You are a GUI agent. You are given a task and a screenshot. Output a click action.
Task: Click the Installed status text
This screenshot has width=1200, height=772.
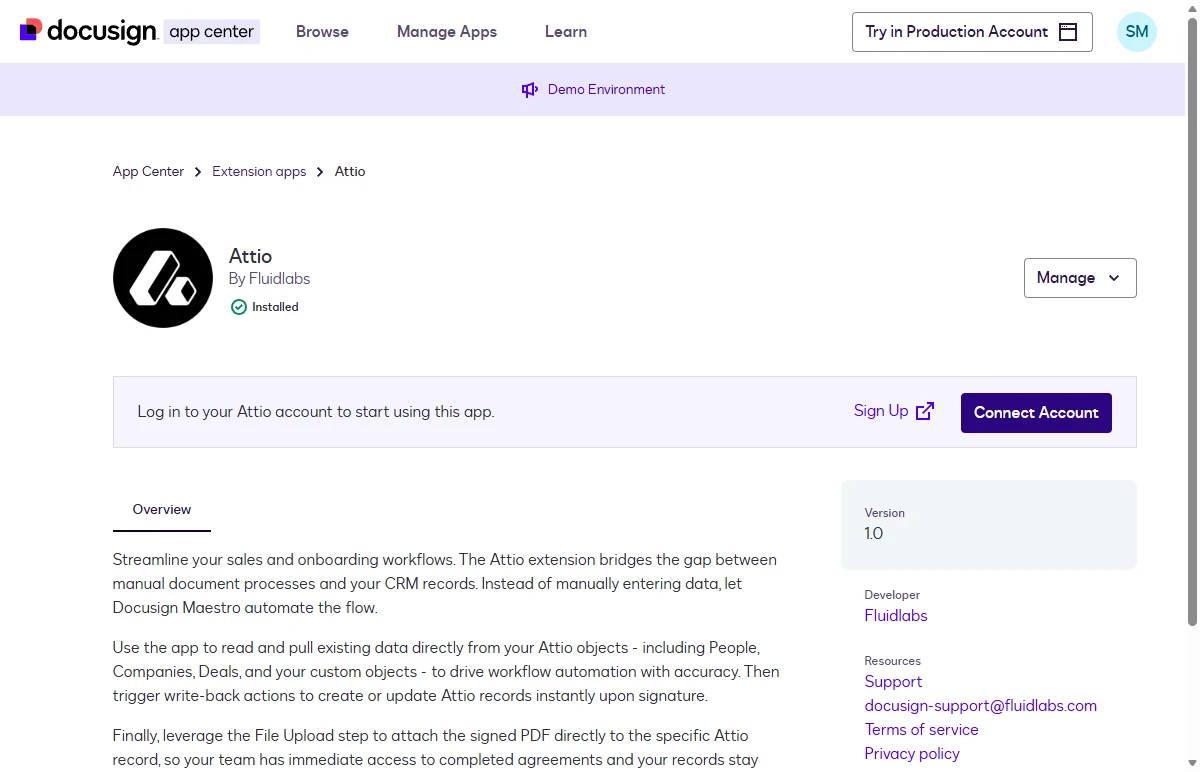pyautogui.click(x=275, y=307)
